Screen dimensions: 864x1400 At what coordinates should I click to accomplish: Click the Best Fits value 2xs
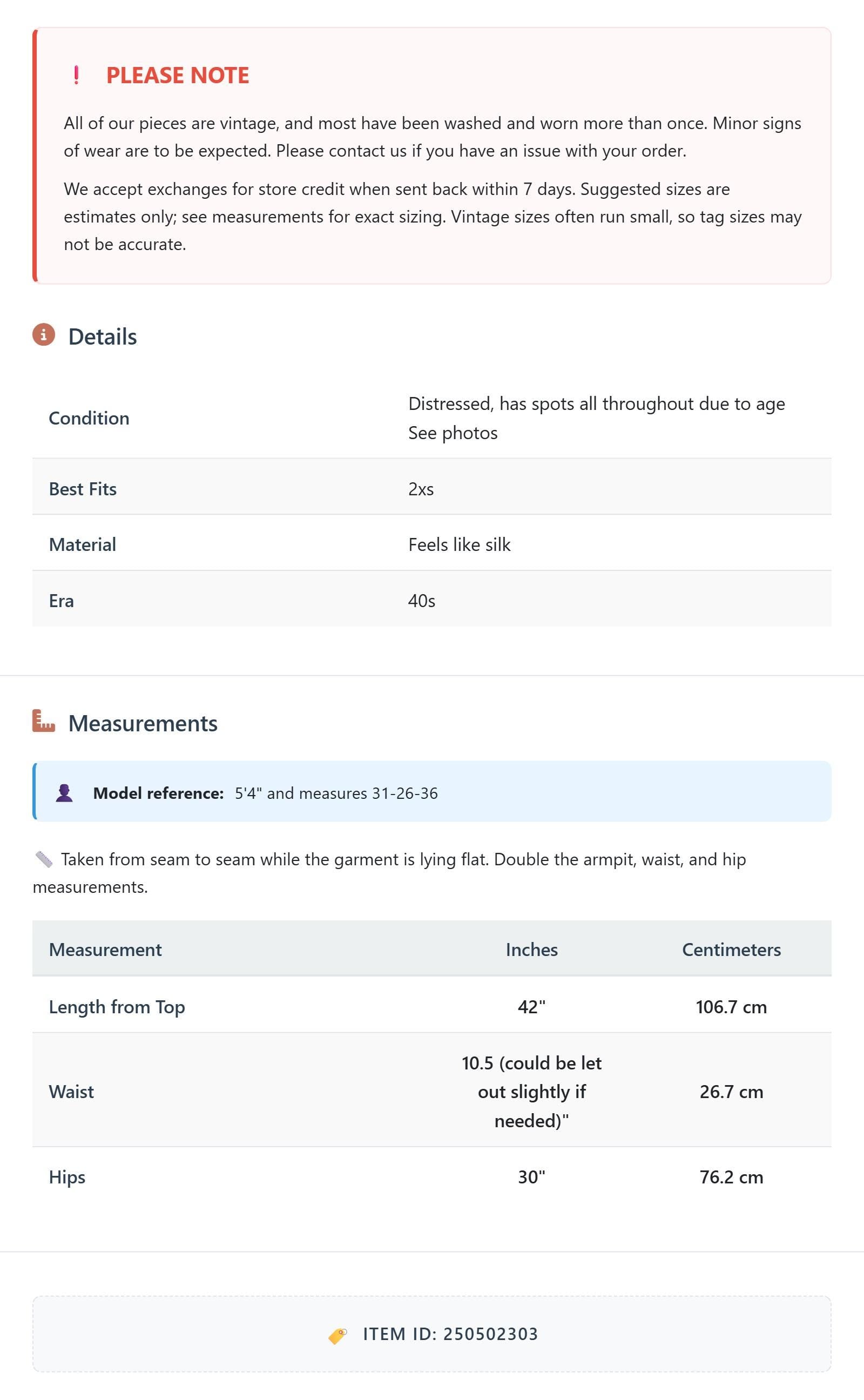click(421, 489)
